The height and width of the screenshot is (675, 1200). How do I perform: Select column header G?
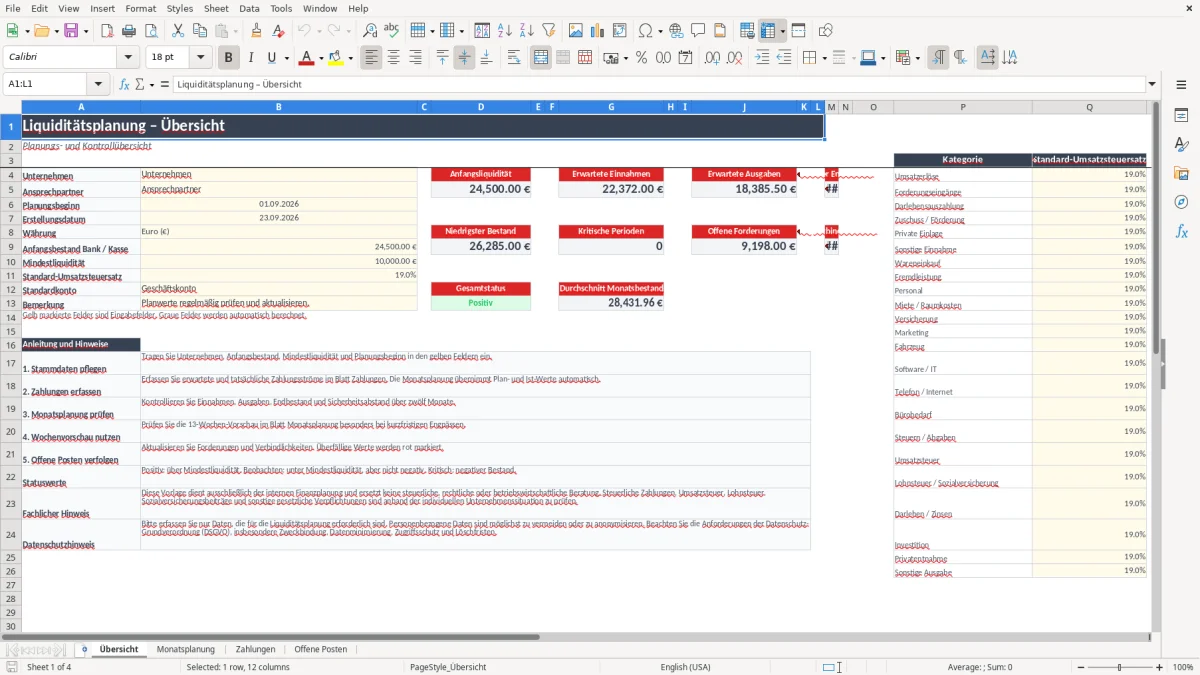tap(611, 107)
